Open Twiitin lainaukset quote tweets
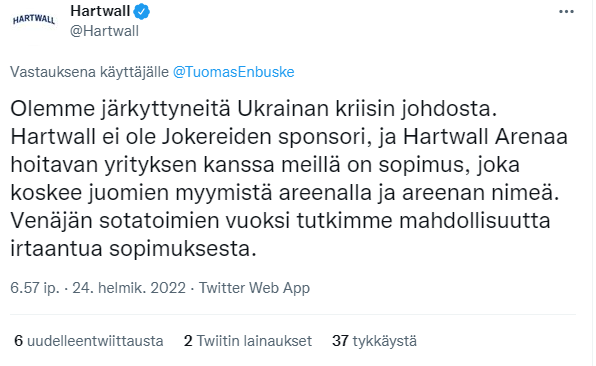Viewport: 596px width, 366px height. [x=248, y=341]
